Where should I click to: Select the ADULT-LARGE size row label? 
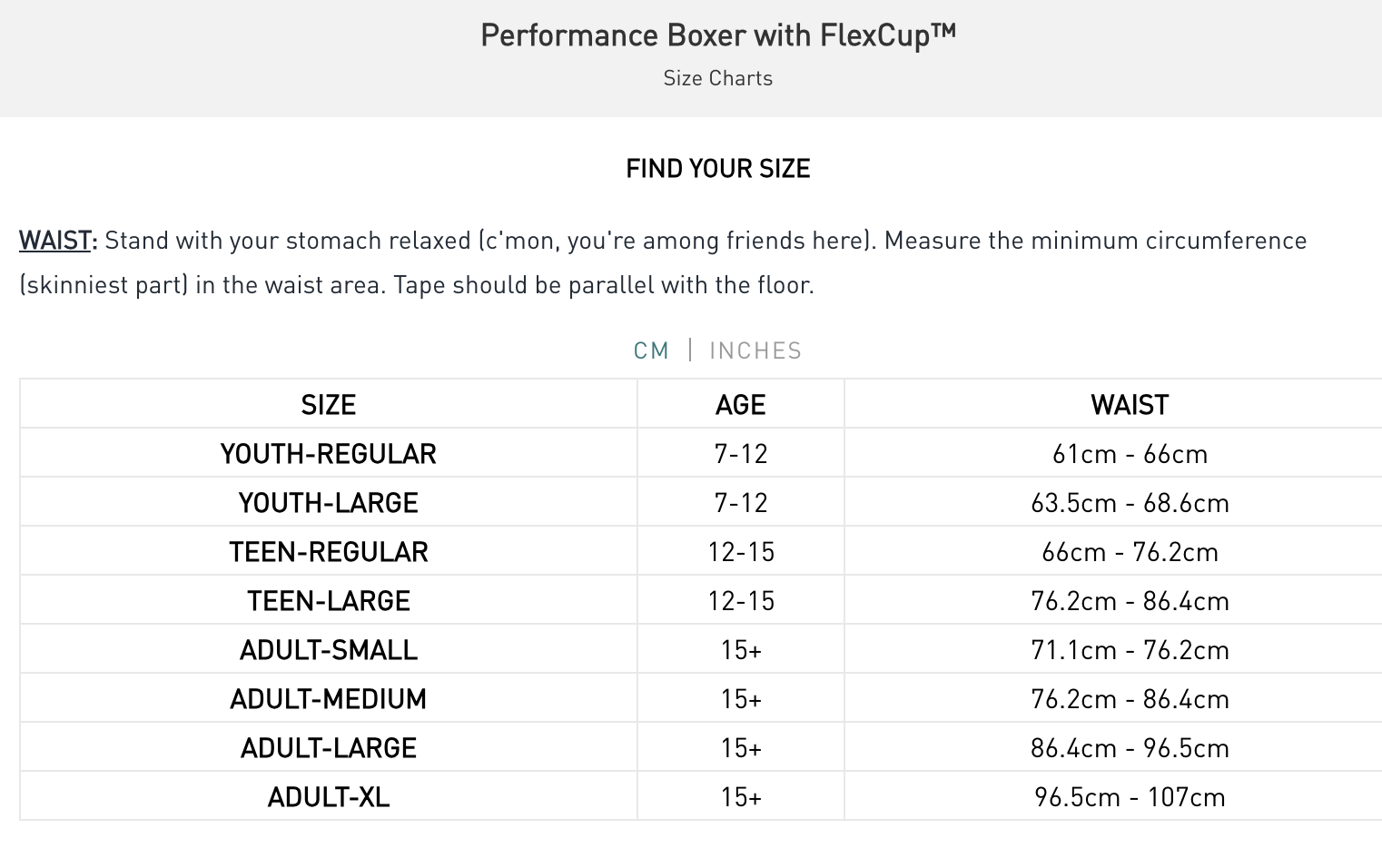pos(328,748)
